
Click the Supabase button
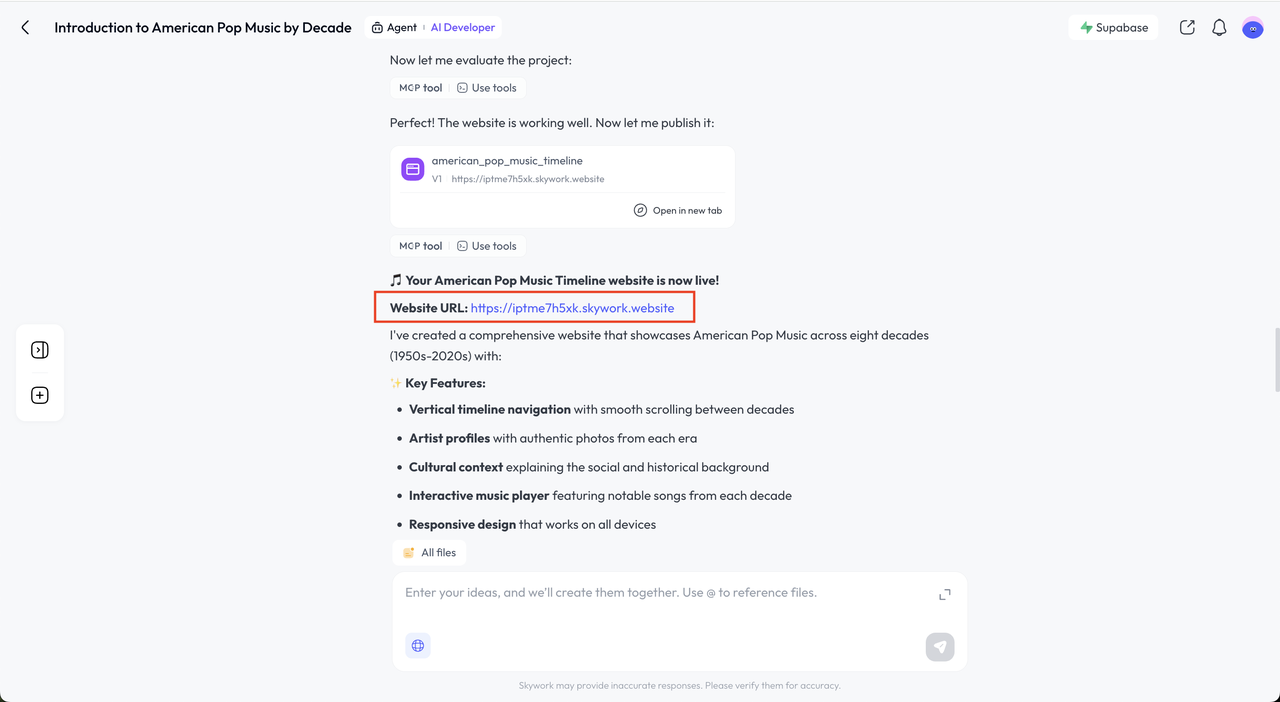pos(1113,28)
